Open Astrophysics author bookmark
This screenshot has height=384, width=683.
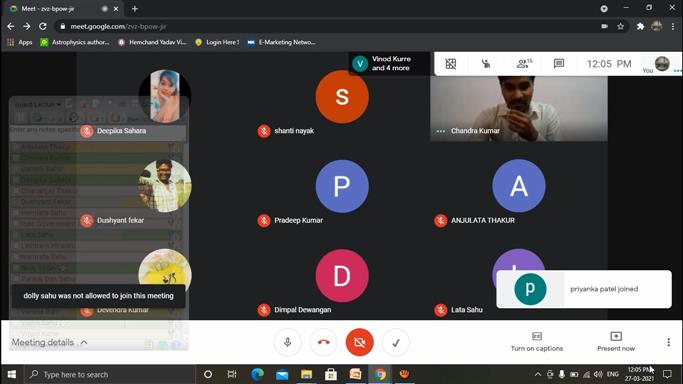[74, 42]
